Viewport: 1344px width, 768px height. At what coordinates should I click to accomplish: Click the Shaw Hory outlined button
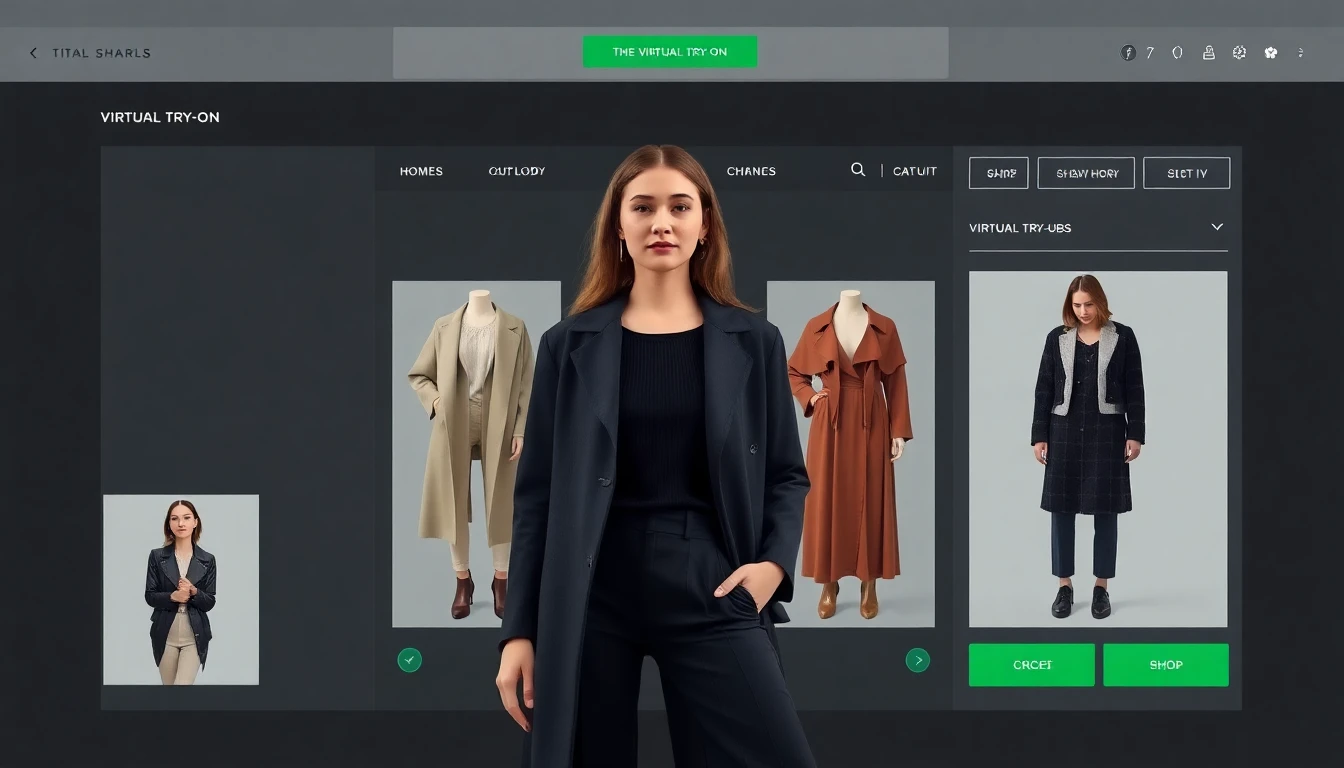[x=1086, y=173]
